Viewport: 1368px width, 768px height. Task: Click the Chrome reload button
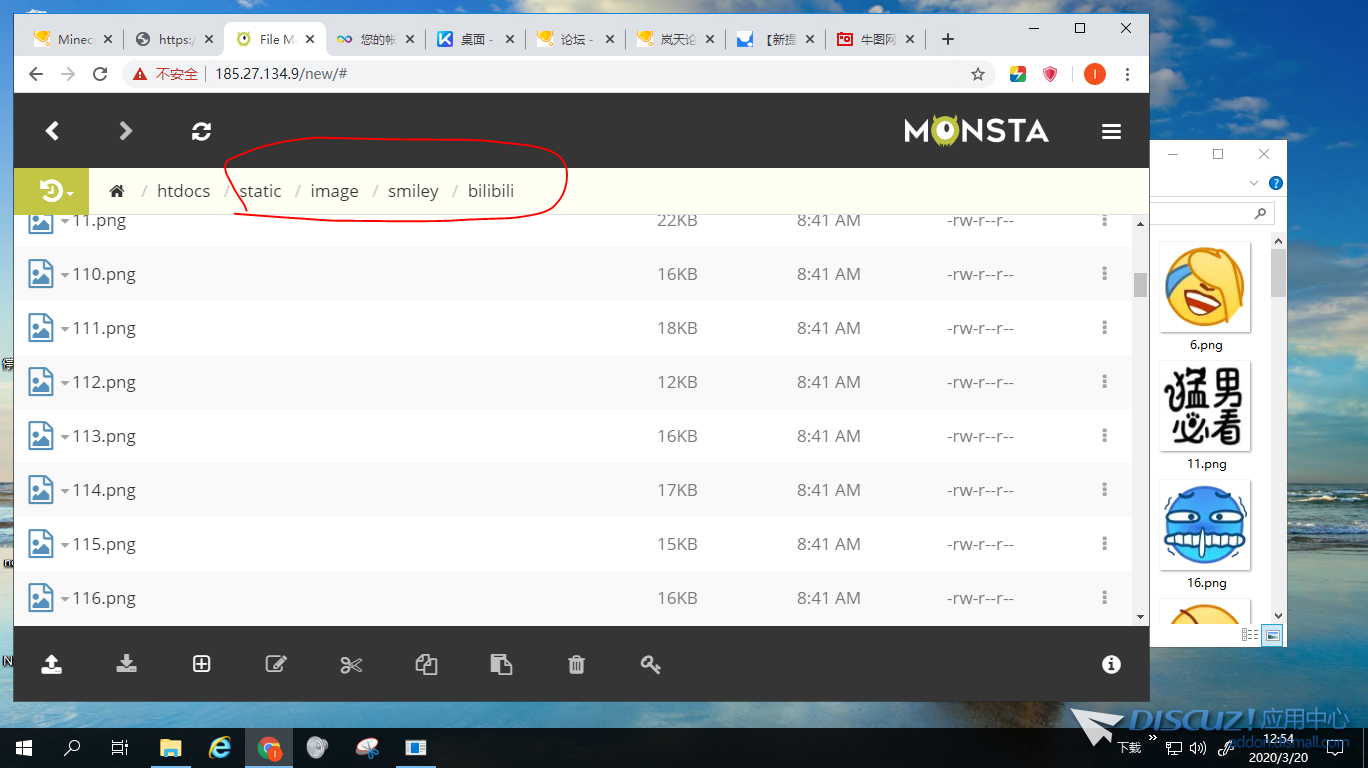100,74
